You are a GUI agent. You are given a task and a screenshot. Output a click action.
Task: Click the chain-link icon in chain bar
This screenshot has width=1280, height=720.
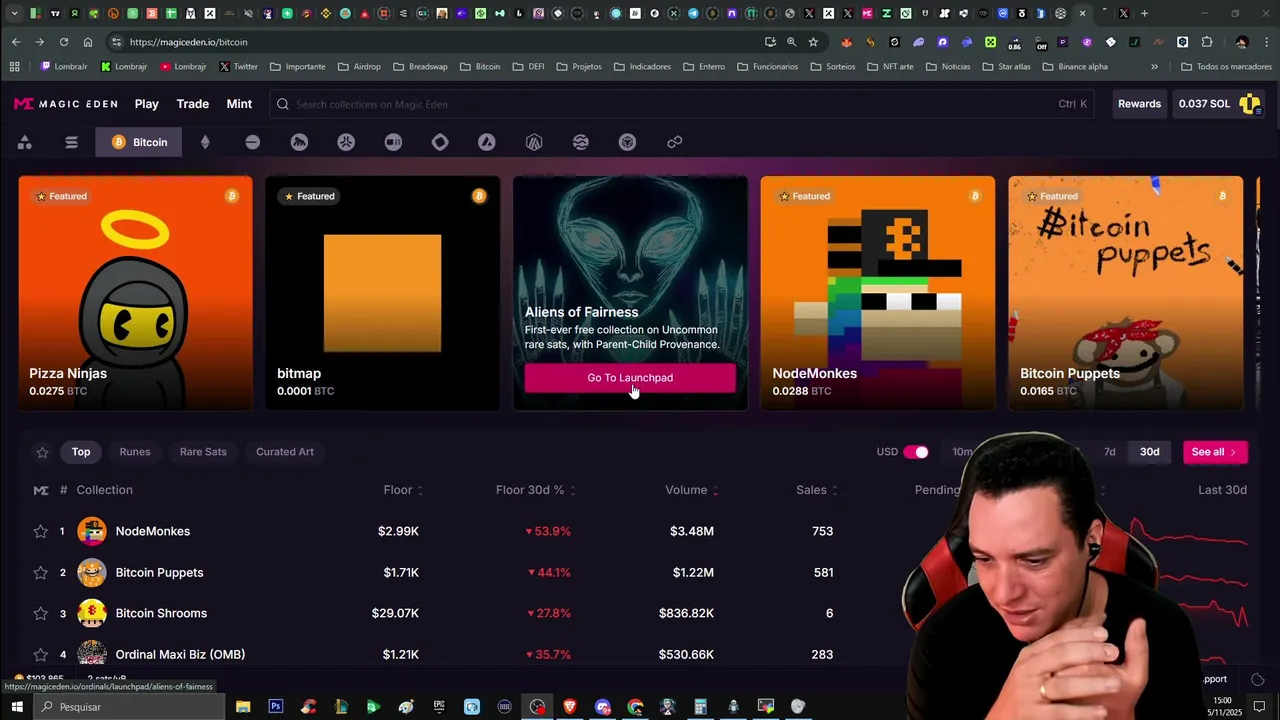(675, 142)
